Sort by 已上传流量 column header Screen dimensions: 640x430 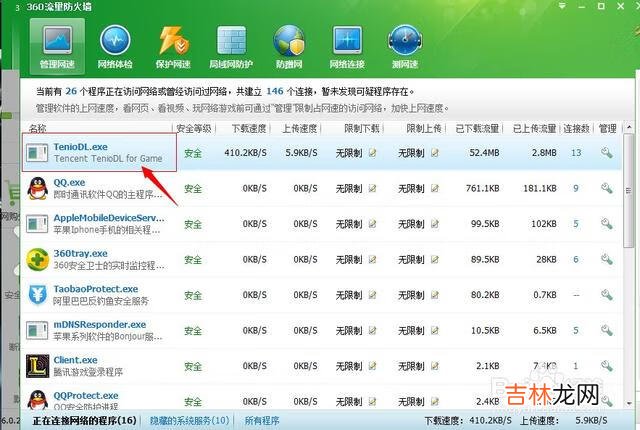[x=534, y=129]
